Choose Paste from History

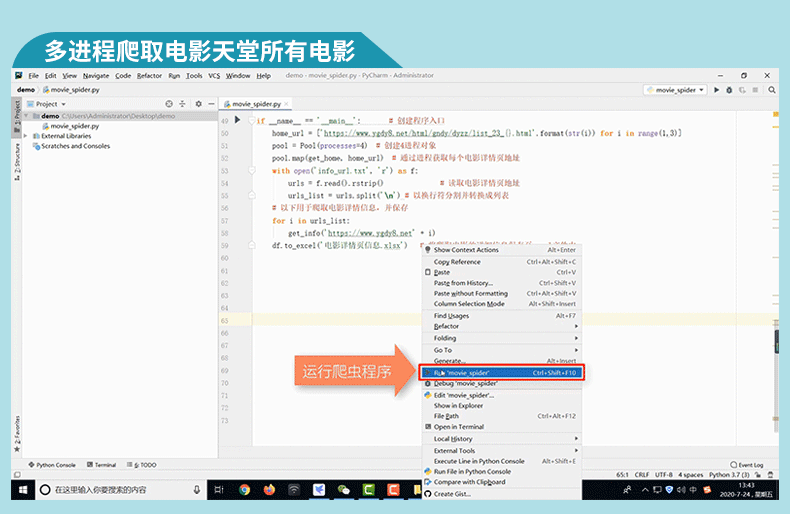tap(502, 283)
